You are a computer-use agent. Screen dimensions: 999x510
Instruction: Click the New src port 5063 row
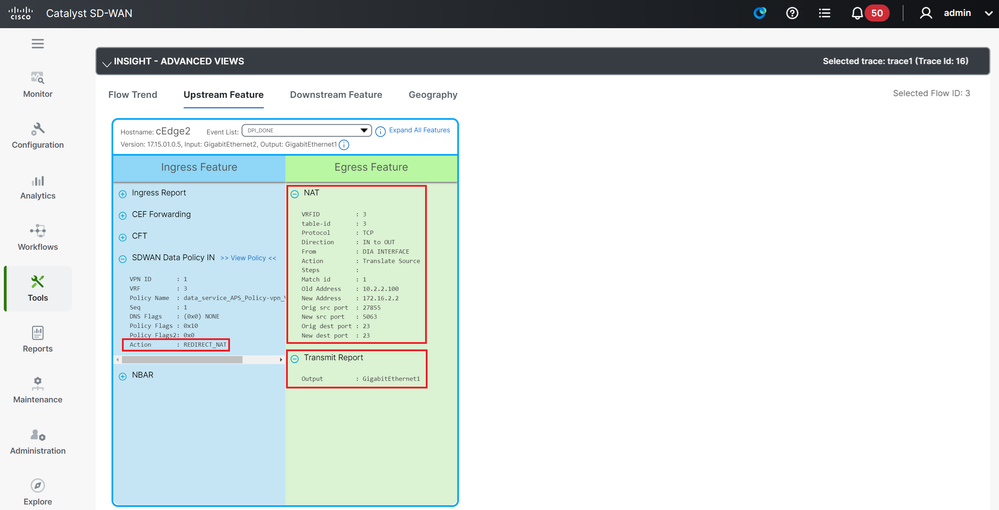[x=340, y=317]
